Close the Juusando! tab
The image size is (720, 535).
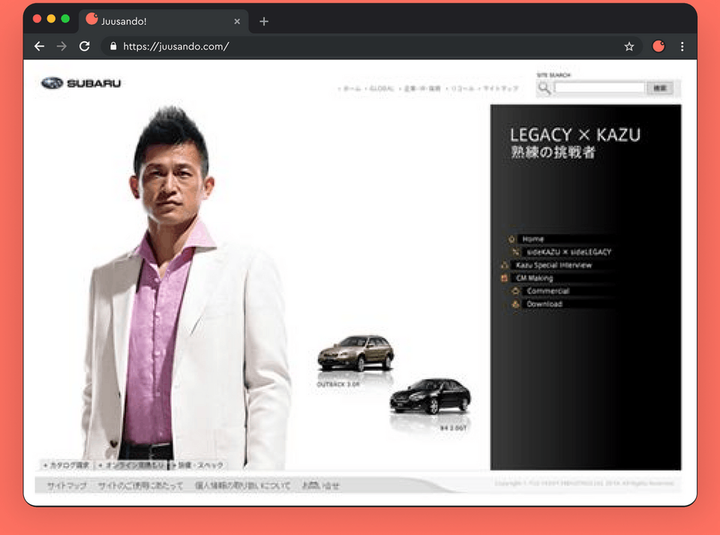237,21
